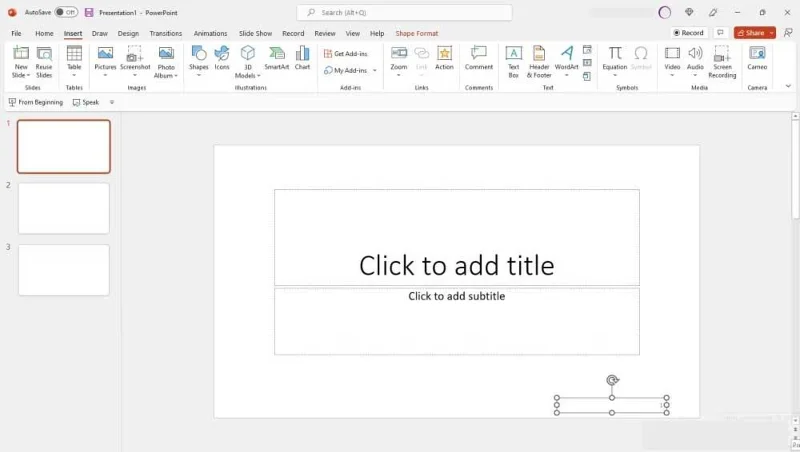Collapse the ribbon chevron
Image resolution: width=800 pixels, height=452 pixels.
788,86
